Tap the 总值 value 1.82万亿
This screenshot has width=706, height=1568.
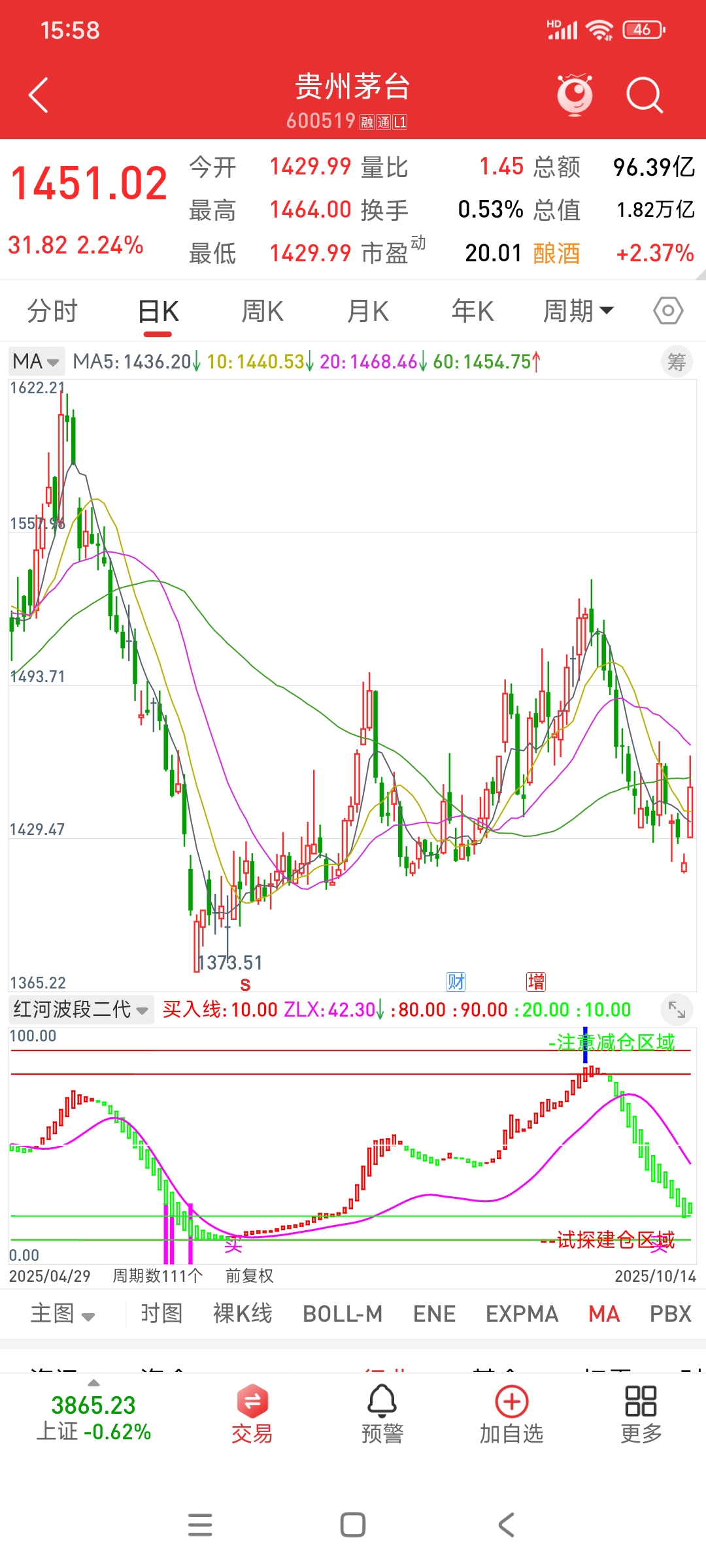(x=656, y=210)
